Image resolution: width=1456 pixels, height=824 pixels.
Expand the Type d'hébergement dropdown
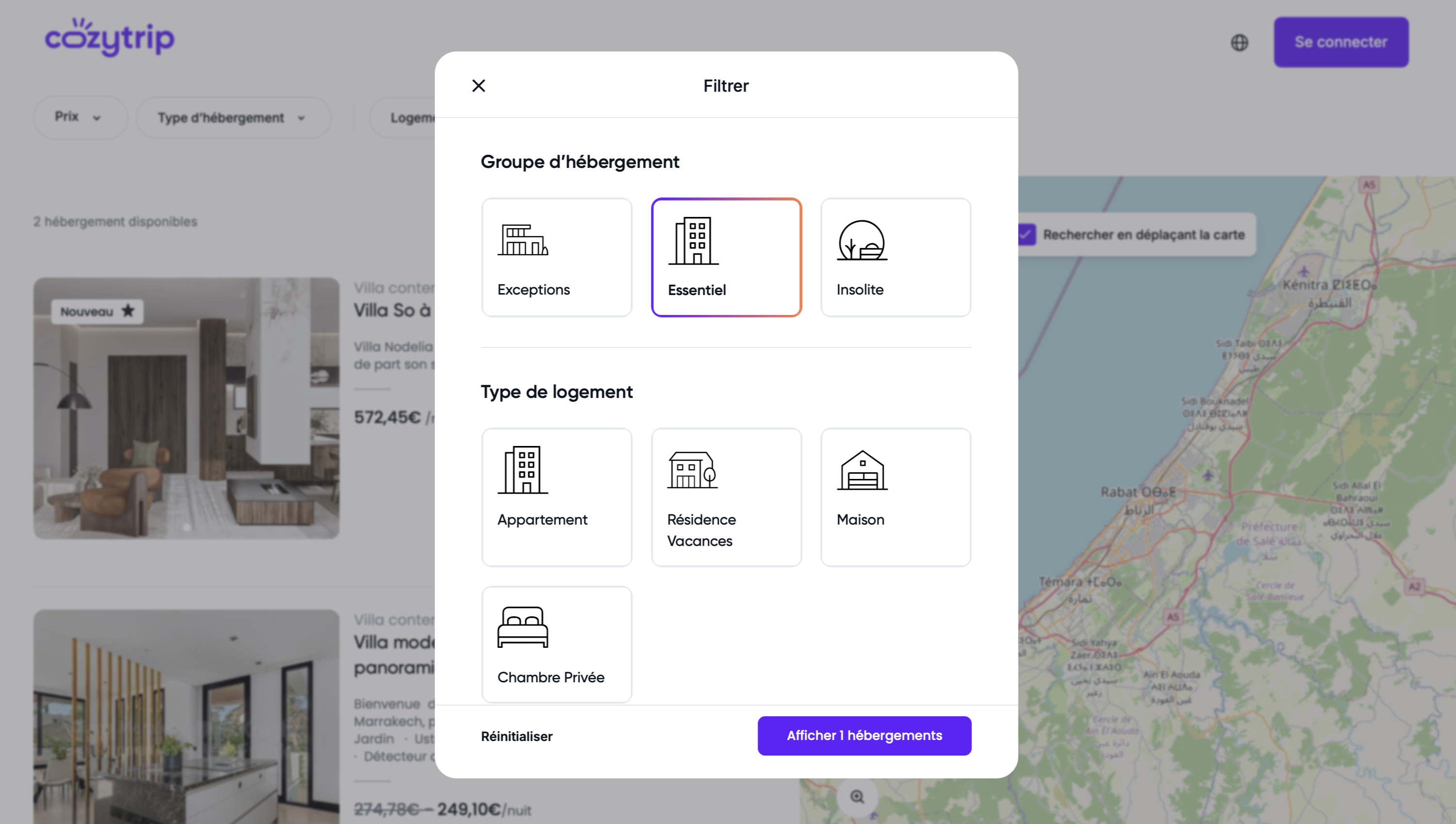click(233, 117)
